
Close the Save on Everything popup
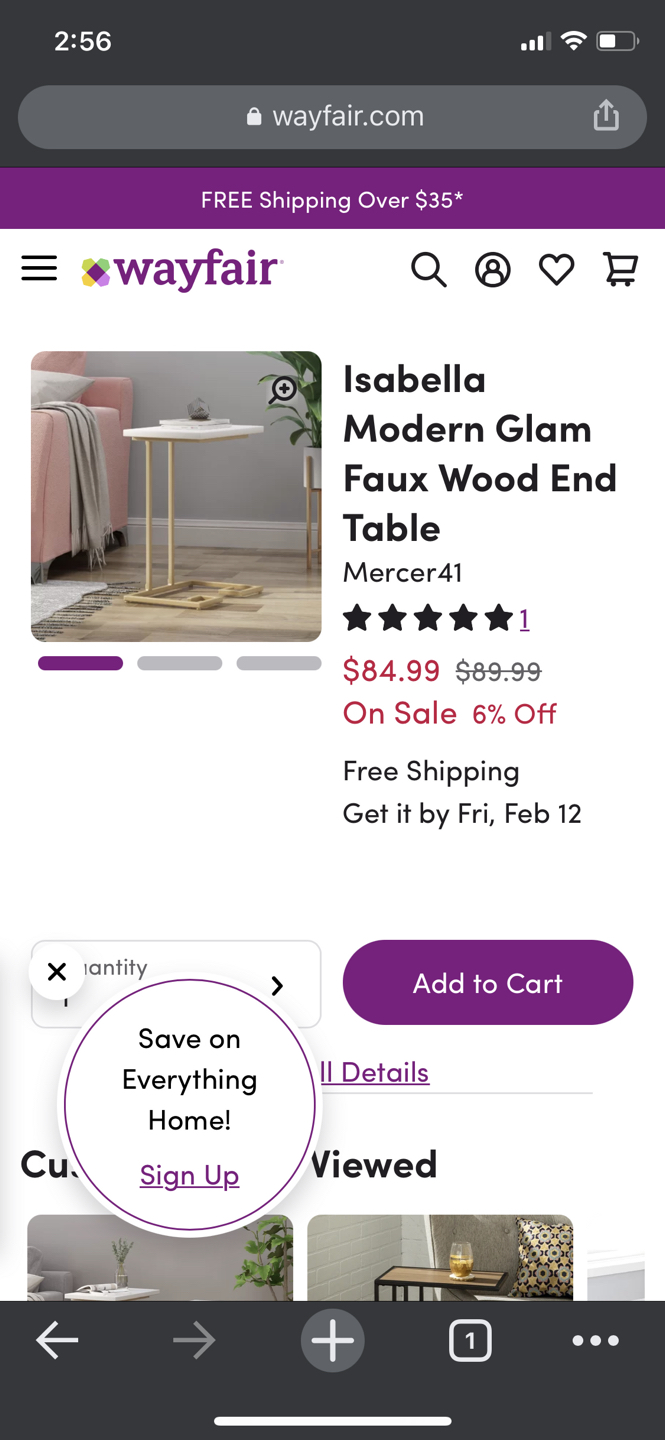57,971
